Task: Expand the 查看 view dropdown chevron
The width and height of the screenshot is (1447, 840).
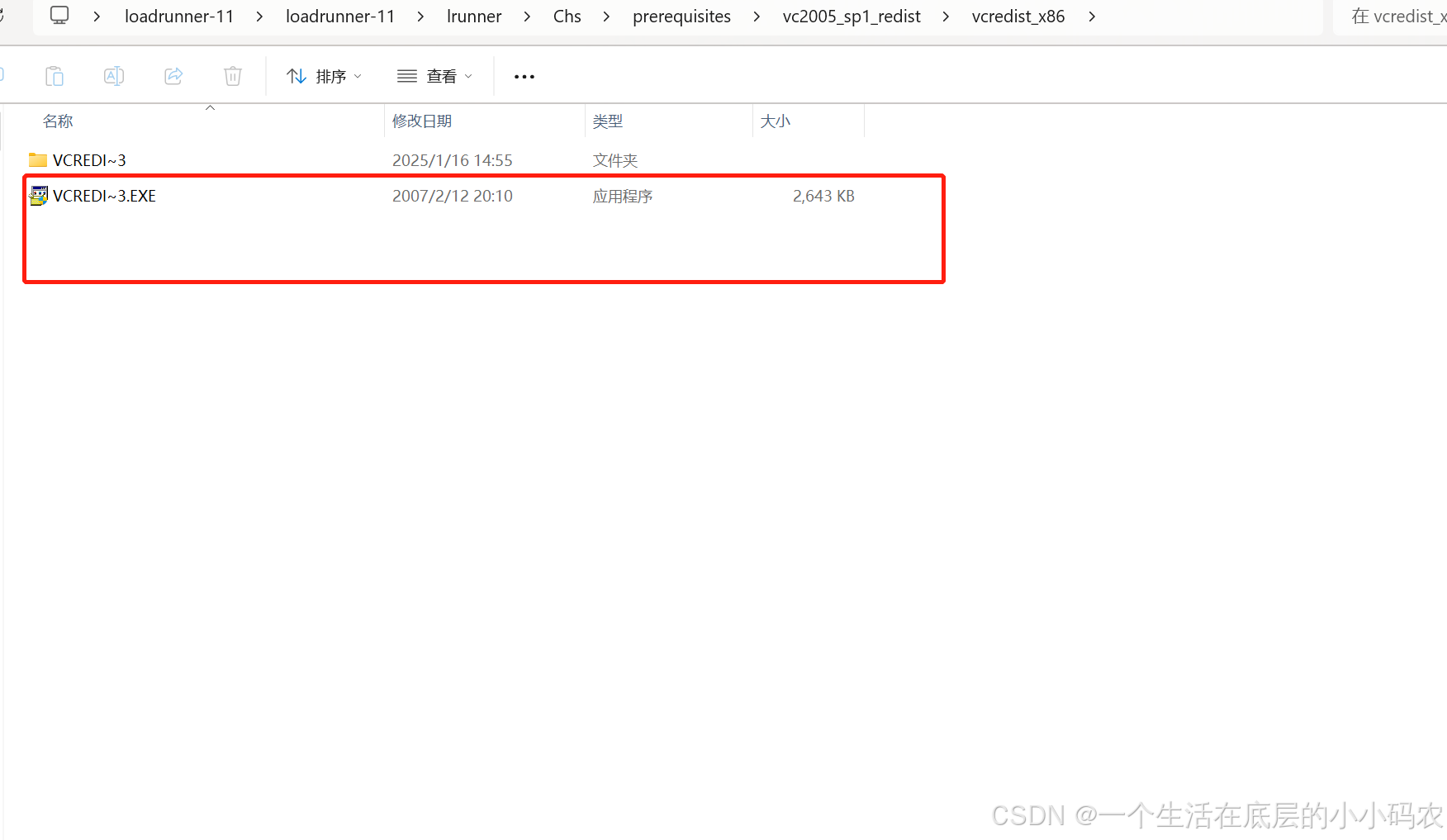Action: [x=467, y=76]
